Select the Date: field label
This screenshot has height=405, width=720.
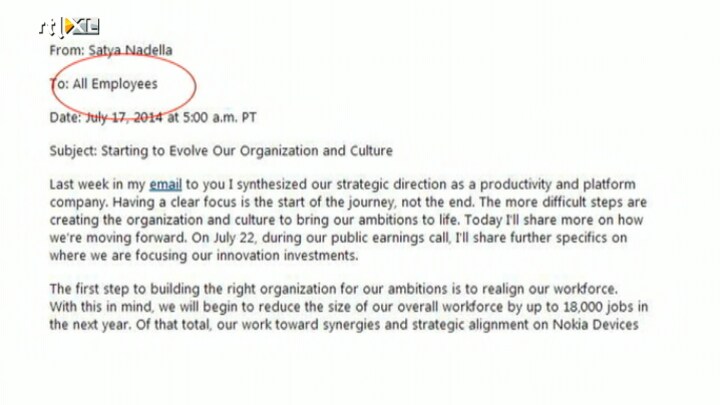[x=65, y=117]
